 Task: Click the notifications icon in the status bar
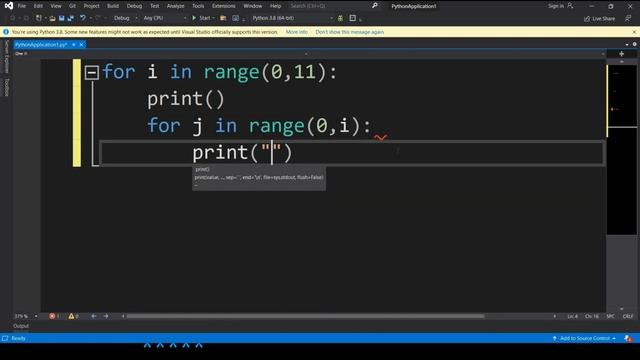coord(628,338)
